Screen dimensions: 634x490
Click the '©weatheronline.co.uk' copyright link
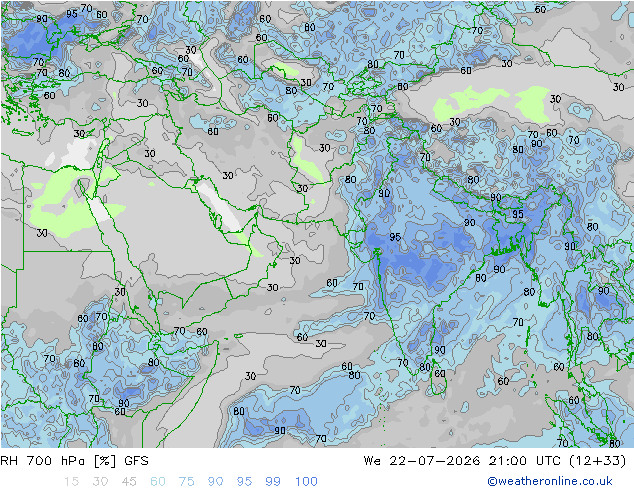pos(549,481)
